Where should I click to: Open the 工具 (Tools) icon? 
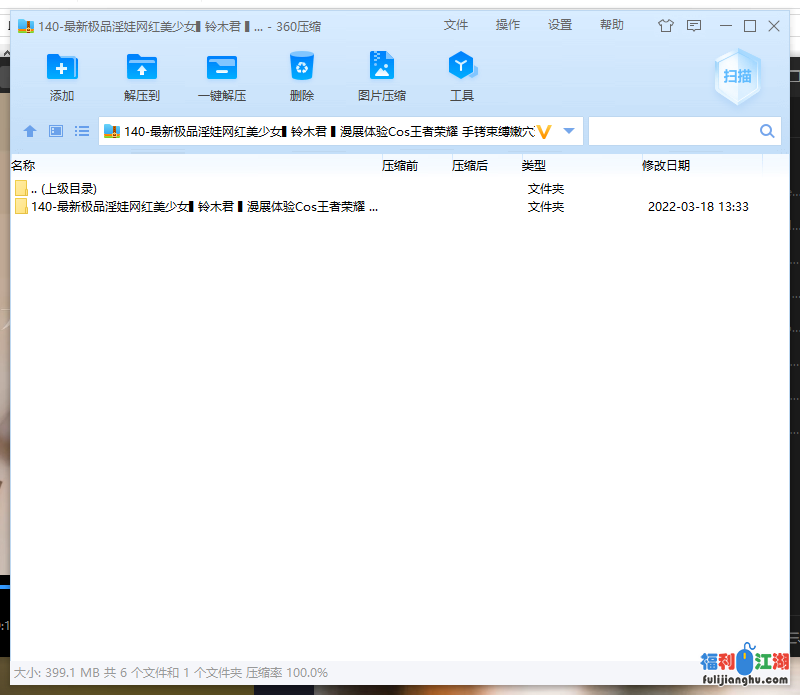tap(461, 68)
